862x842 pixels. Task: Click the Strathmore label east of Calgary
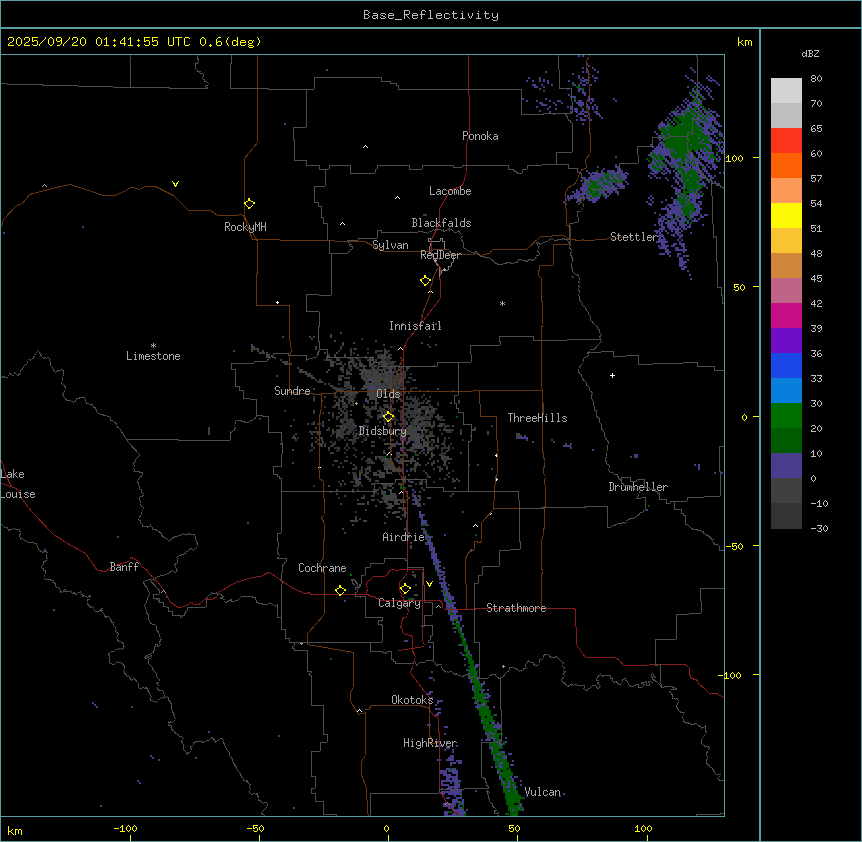click(516, 608)
